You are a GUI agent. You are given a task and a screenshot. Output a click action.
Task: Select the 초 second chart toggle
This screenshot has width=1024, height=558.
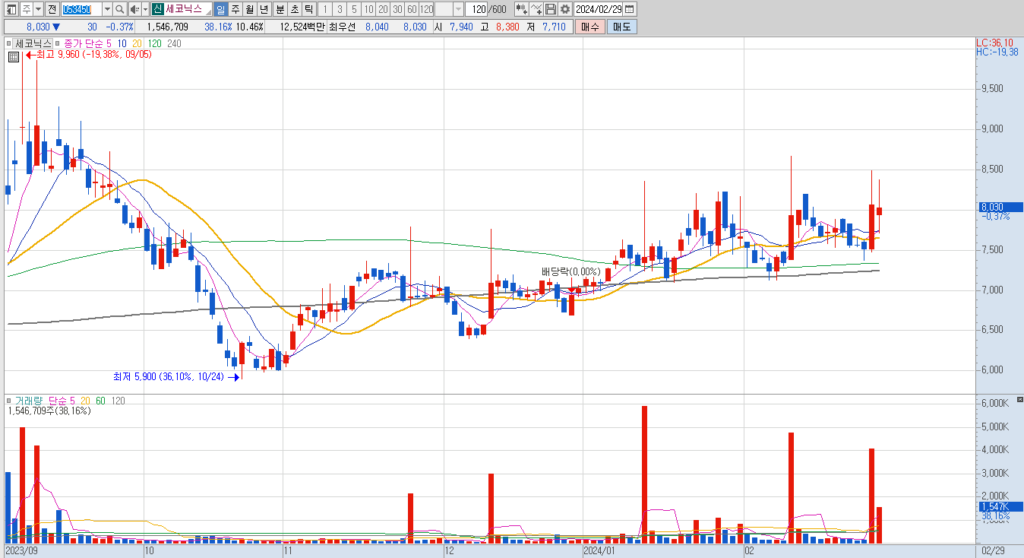tap(294, 9)
